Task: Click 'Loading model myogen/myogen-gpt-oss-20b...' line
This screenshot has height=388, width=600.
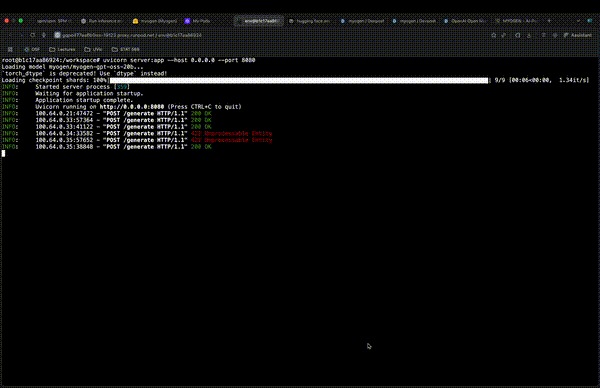Action: (x=72, y=67)
